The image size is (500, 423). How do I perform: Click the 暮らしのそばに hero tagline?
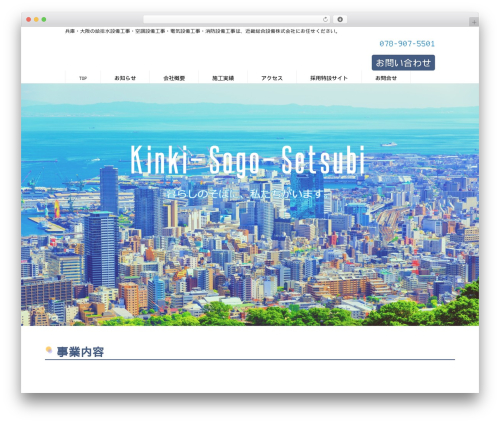(247, 194)
